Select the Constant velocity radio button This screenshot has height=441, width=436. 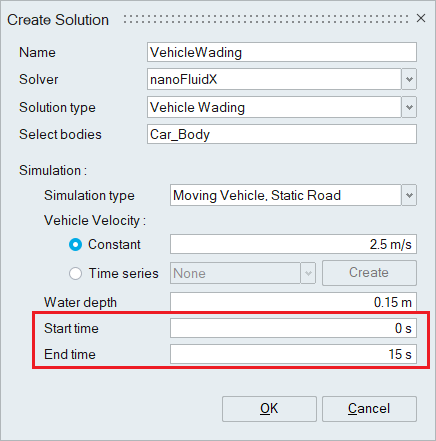pyautogui.click(x=75, y=245)
